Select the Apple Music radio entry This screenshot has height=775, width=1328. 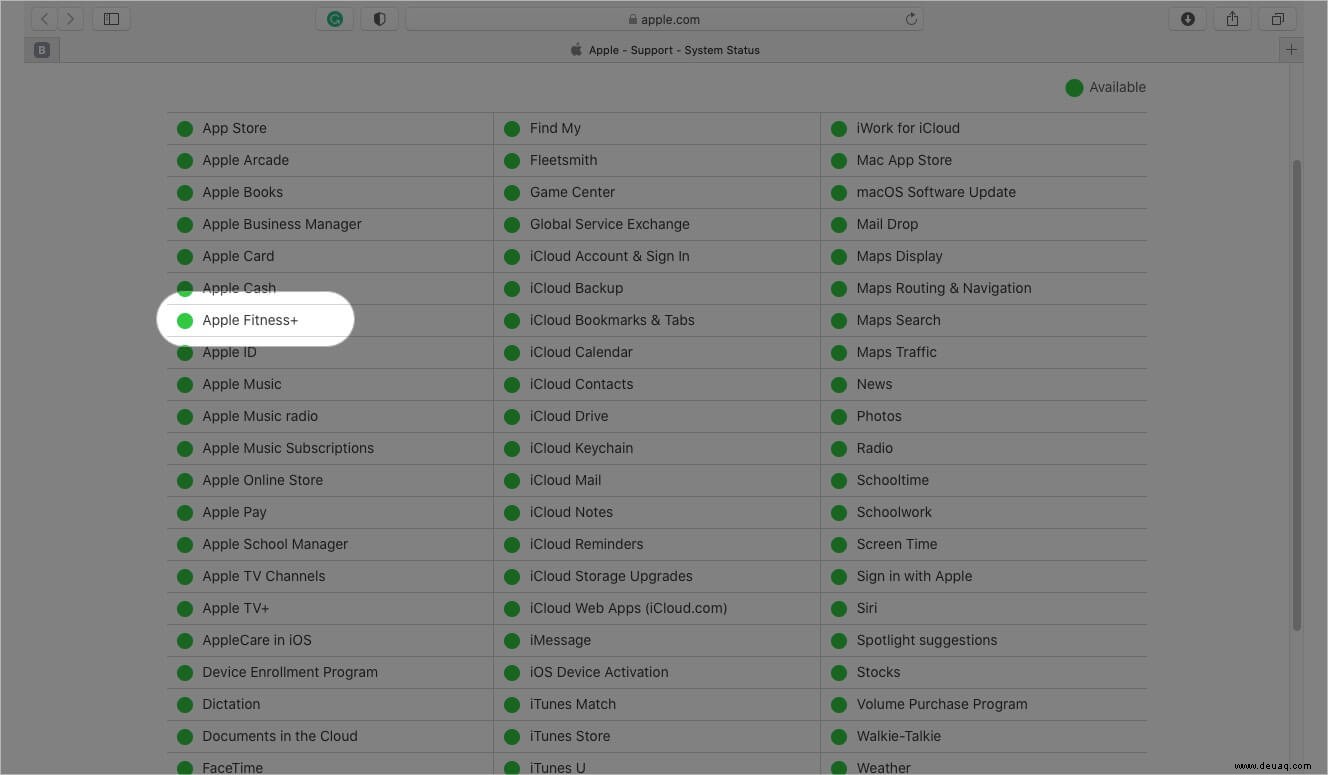[260, 416]
